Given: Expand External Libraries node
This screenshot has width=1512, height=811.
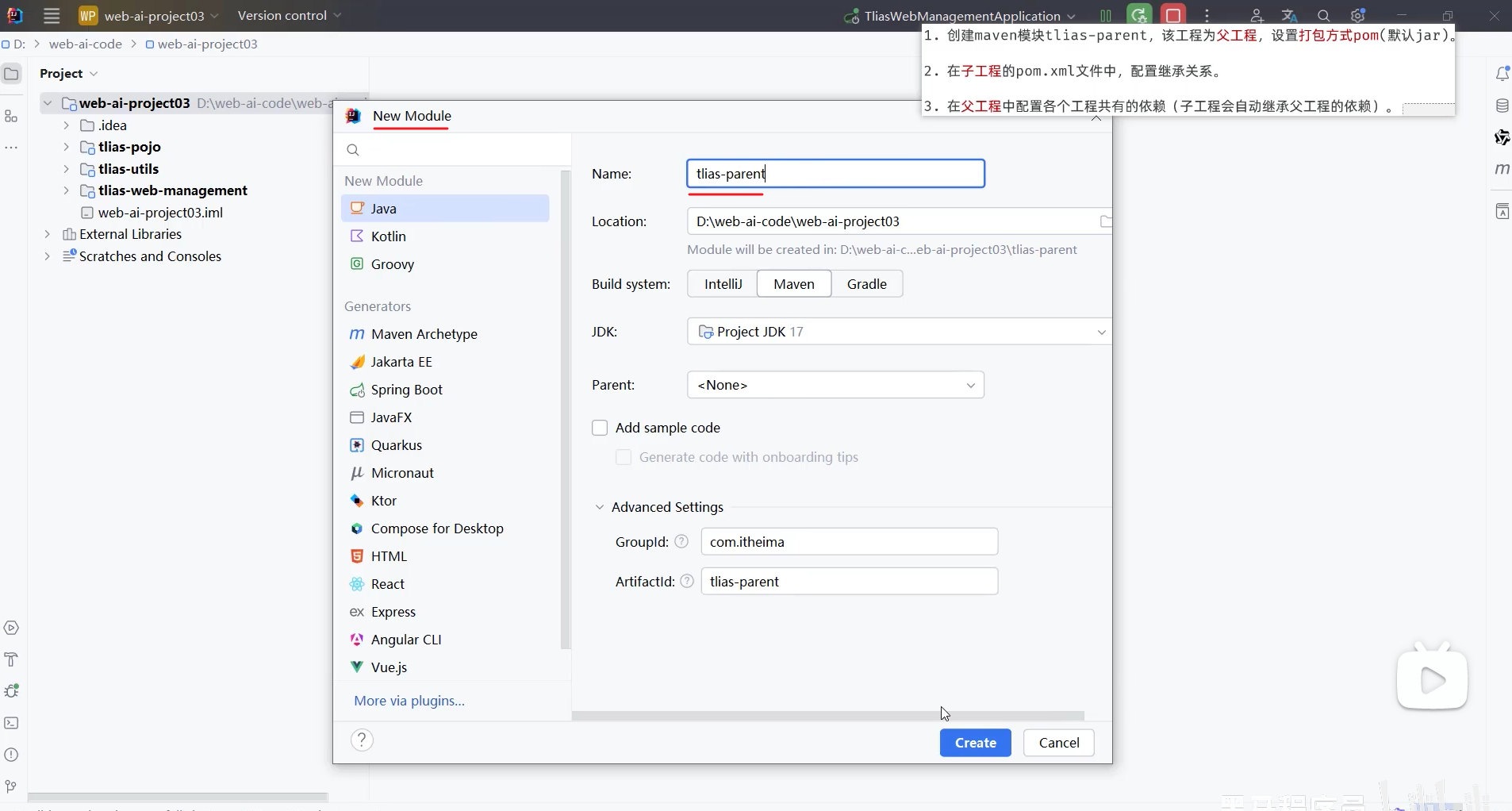Looking at the screenshot, I should pyautogui.click(x=48, y=234).
